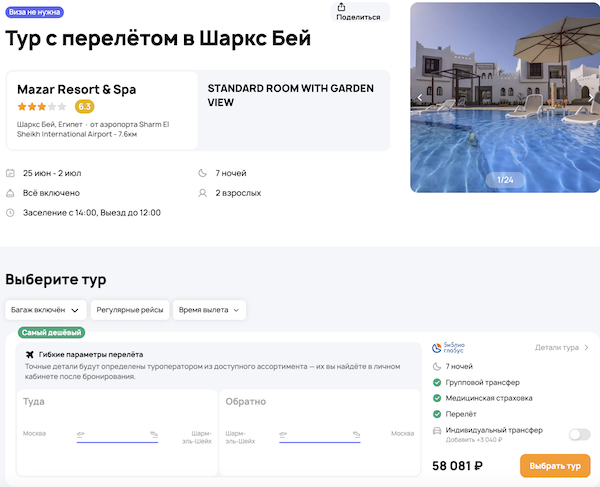The height and width of the screenshot is (487, 600).
Task: Enable the Индивидуальный трансфер toggle
Action: (578, 434)
